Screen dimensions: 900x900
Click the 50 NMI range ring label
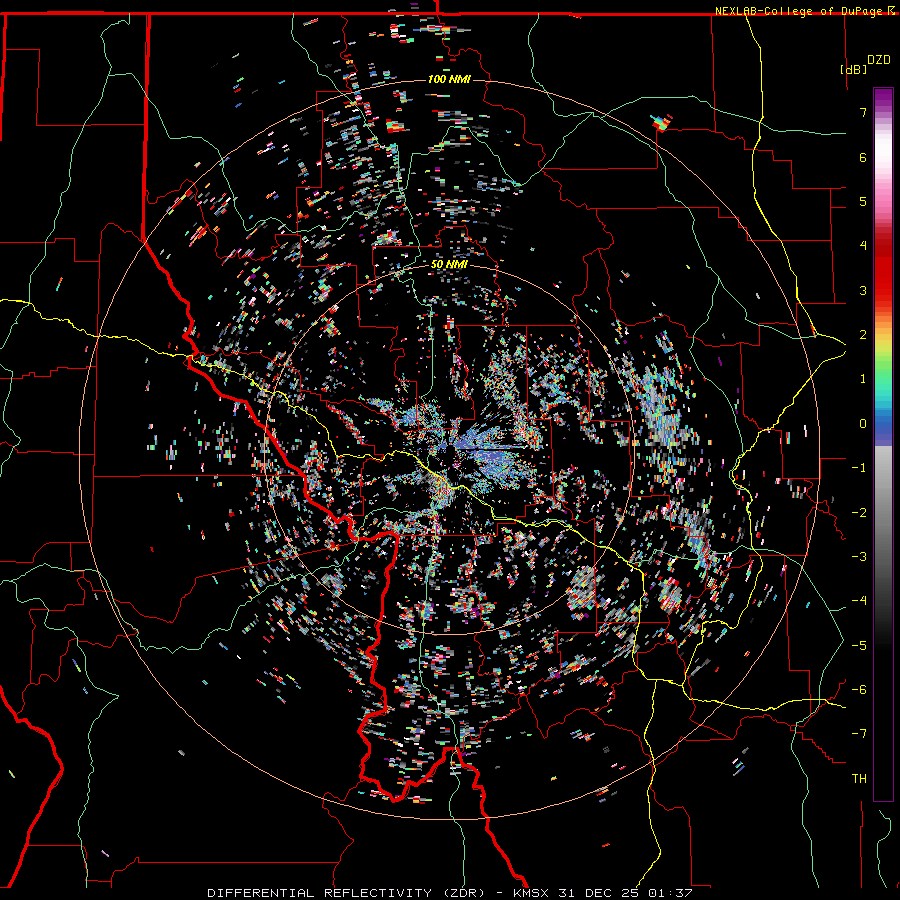tap(449, 265)
